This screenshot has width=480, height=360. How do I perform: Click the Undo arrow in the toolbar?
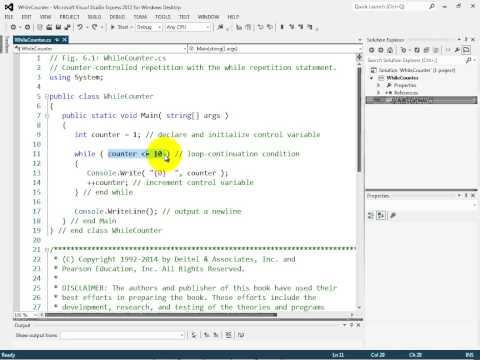pos(80,27)
